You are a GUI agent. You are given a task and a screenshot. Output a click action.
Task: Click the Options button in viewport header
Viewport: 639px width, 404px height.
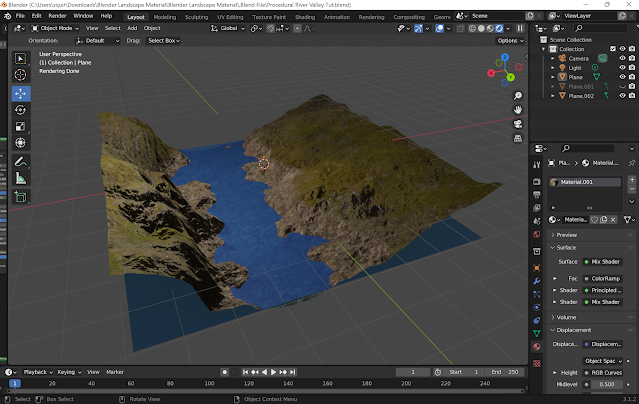[x=510, y=41]
